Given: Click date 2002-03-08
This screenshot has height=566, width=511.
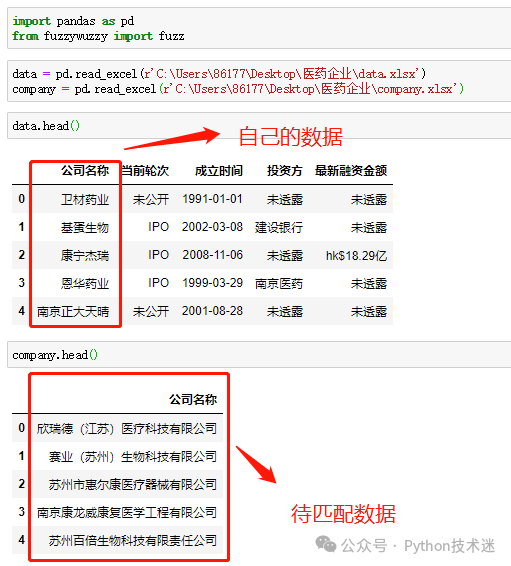Looking at the screenshot, I should tap(213, 227).
